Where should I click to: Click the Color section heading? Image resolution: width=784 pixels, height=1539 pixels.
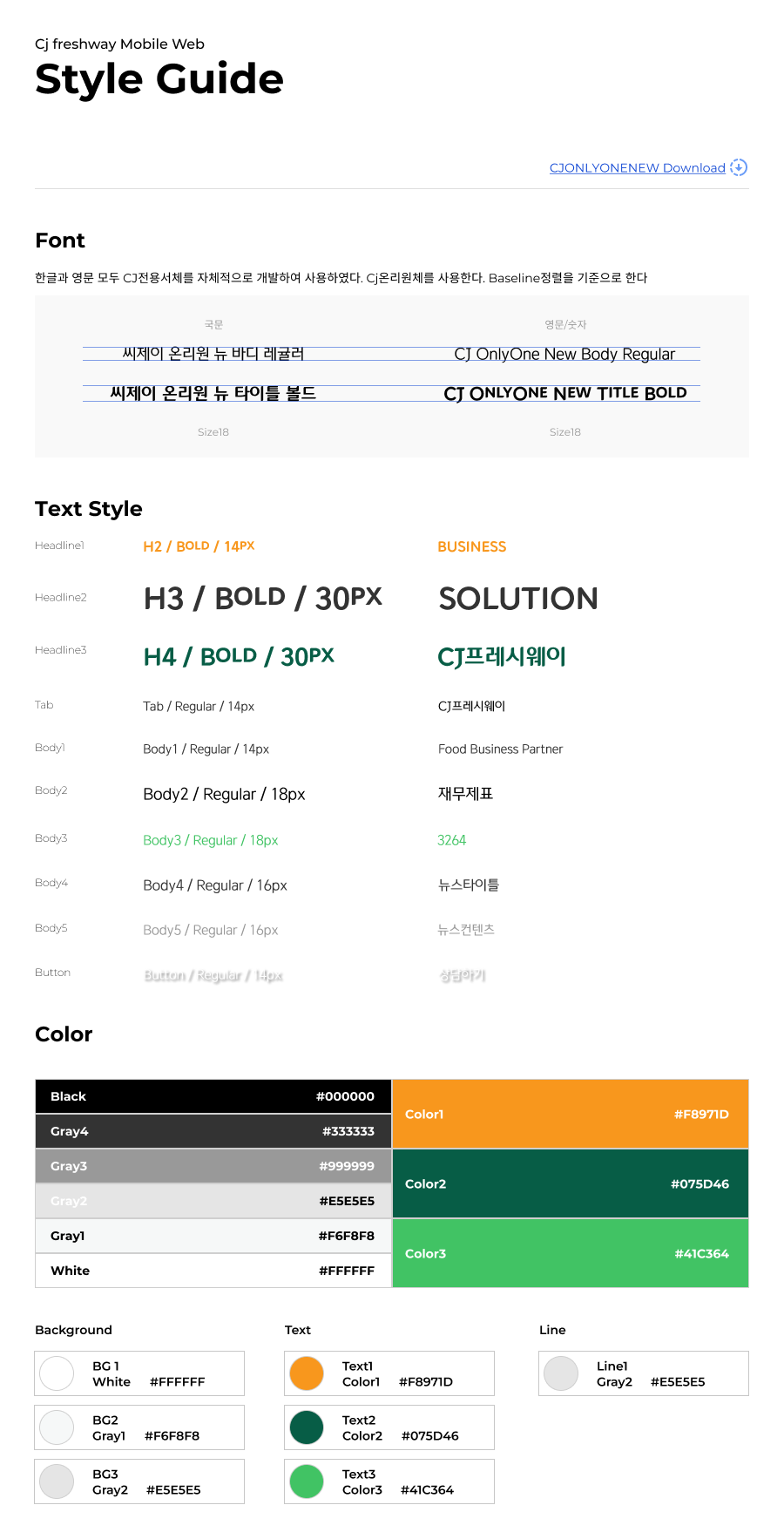point(64,1034)
